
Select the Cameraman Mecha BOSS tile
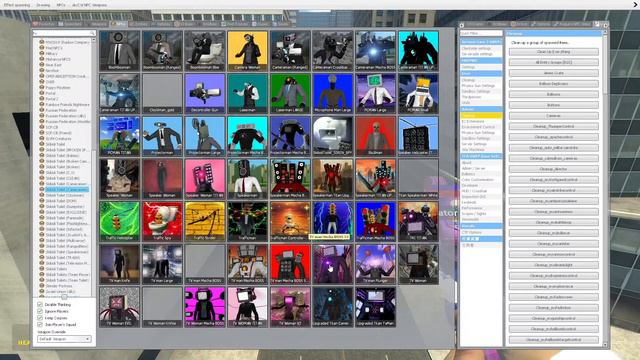pos(376,50)
